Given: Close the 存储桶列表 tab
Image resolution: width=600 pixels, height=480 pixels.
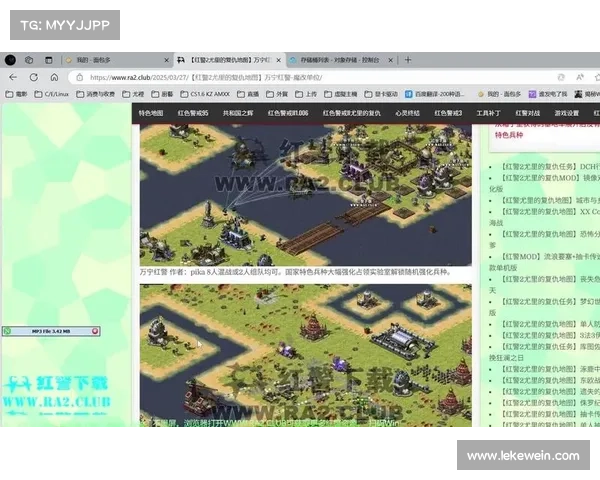Looking at the screenshot, I should (x=390, y=60).
